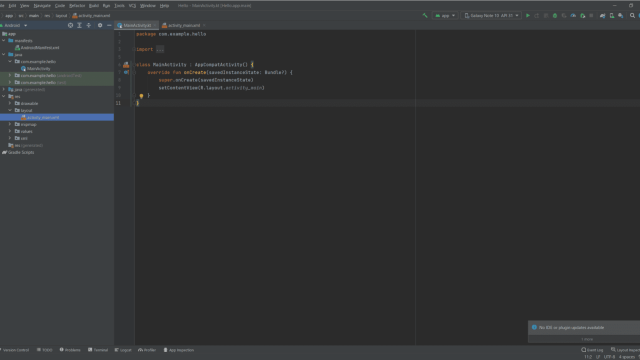The height and width of the screenshot is (360, 640).
Task: Click the 'layout' breadcrumb in navigation bar
Action: 61,16
